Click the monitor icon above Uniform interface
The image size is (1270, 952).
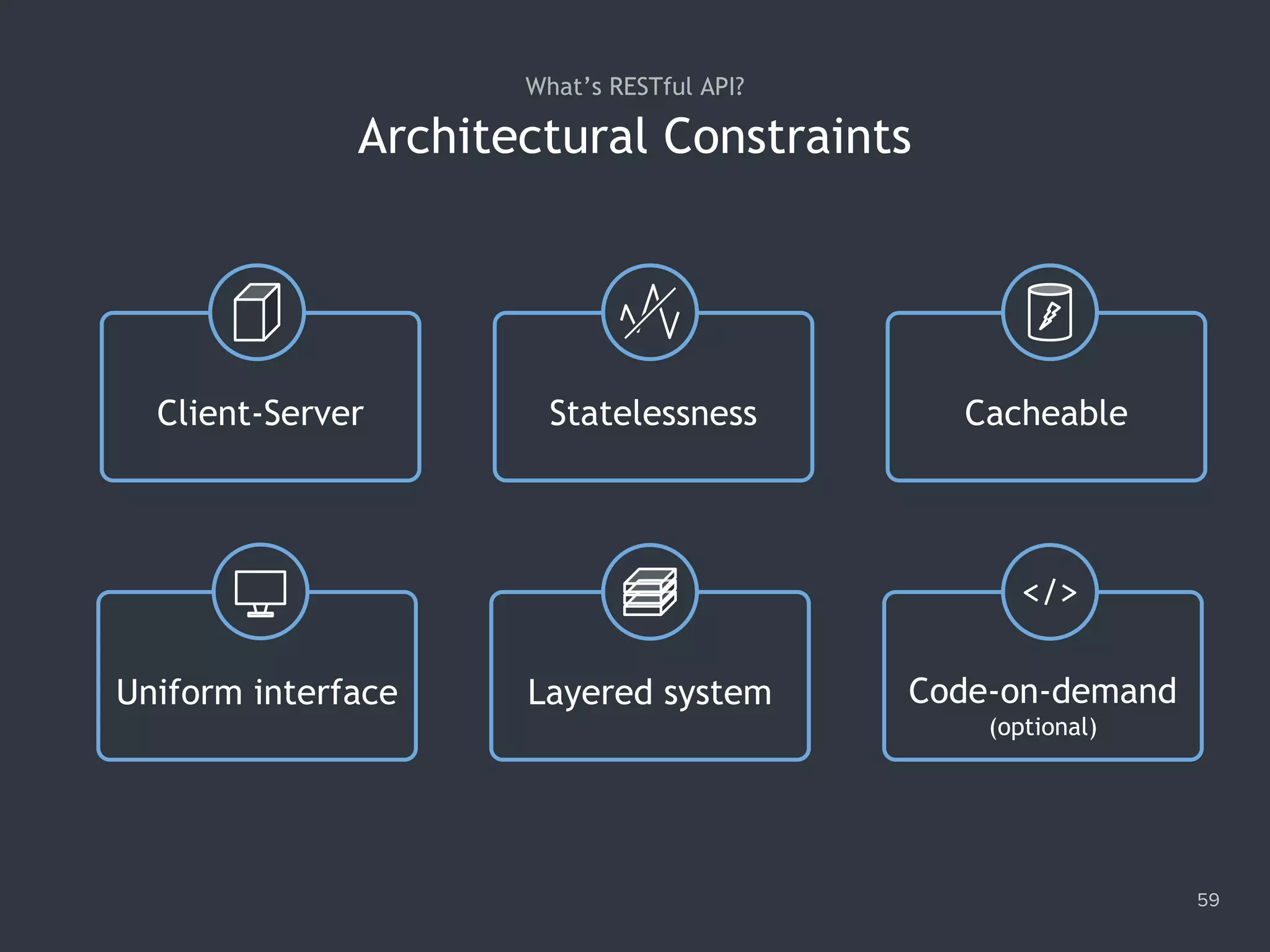click(260, 593)
